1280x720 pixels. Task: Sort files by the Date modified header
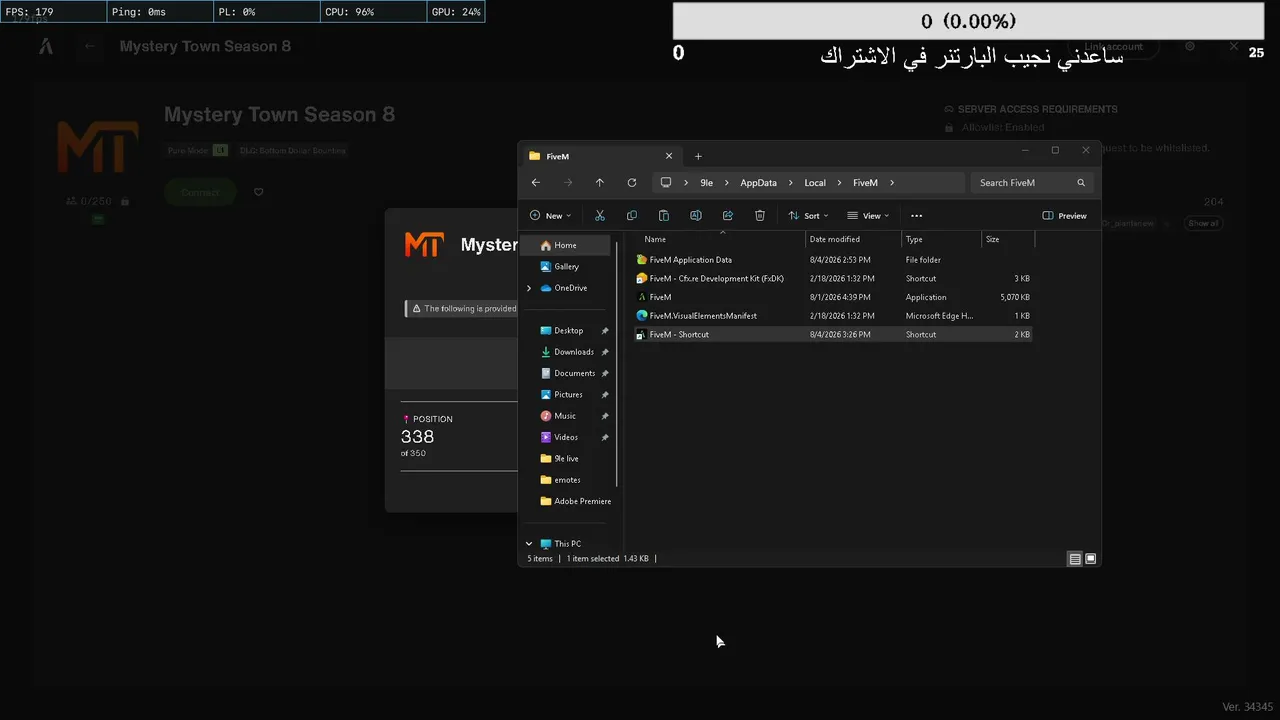coord(835,240)
